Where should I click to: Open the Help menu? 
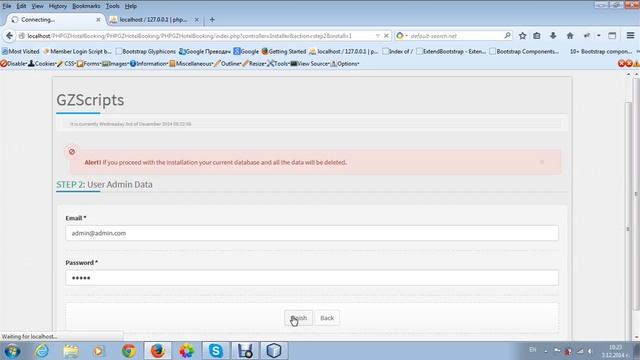coord(131,6)
